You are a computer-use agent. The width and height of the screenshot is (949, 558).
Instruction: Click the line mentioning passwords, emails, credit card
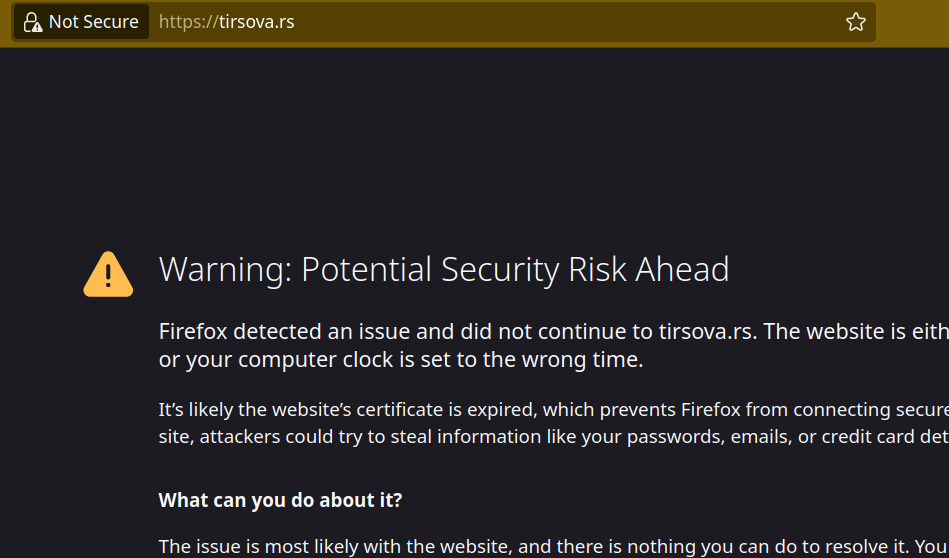[x=553, y=436]
